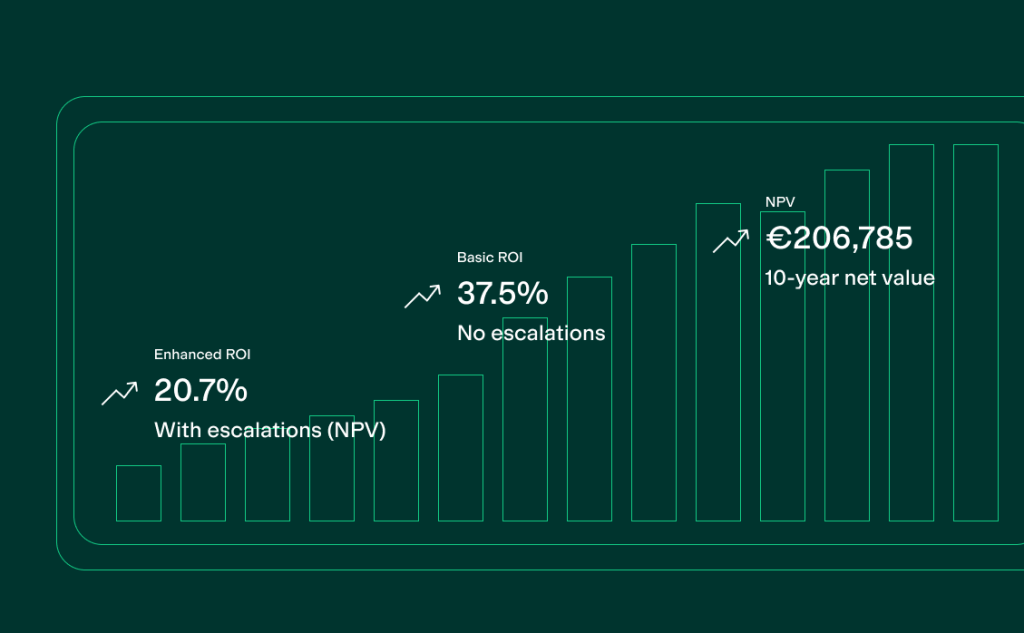This screenshot has width=1024, height=633.
Task: Click the '10-year net value' caption
Action: (849, 278)
